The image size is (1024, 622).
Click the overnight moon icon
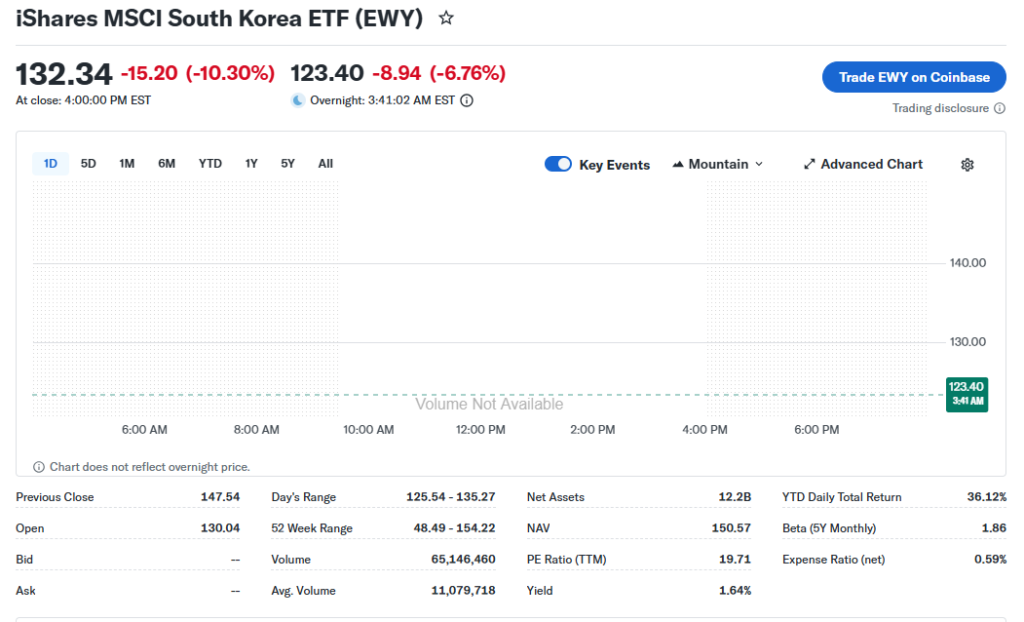click(x=297, y=100)
